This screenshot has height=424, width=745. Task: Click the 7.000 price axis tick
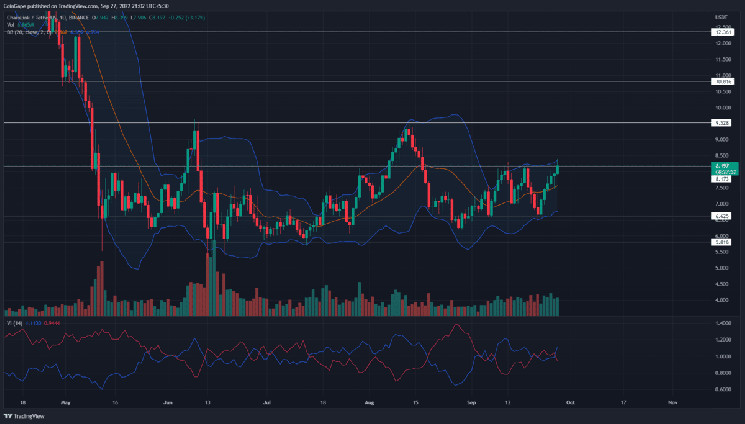(x=723, y=203)
